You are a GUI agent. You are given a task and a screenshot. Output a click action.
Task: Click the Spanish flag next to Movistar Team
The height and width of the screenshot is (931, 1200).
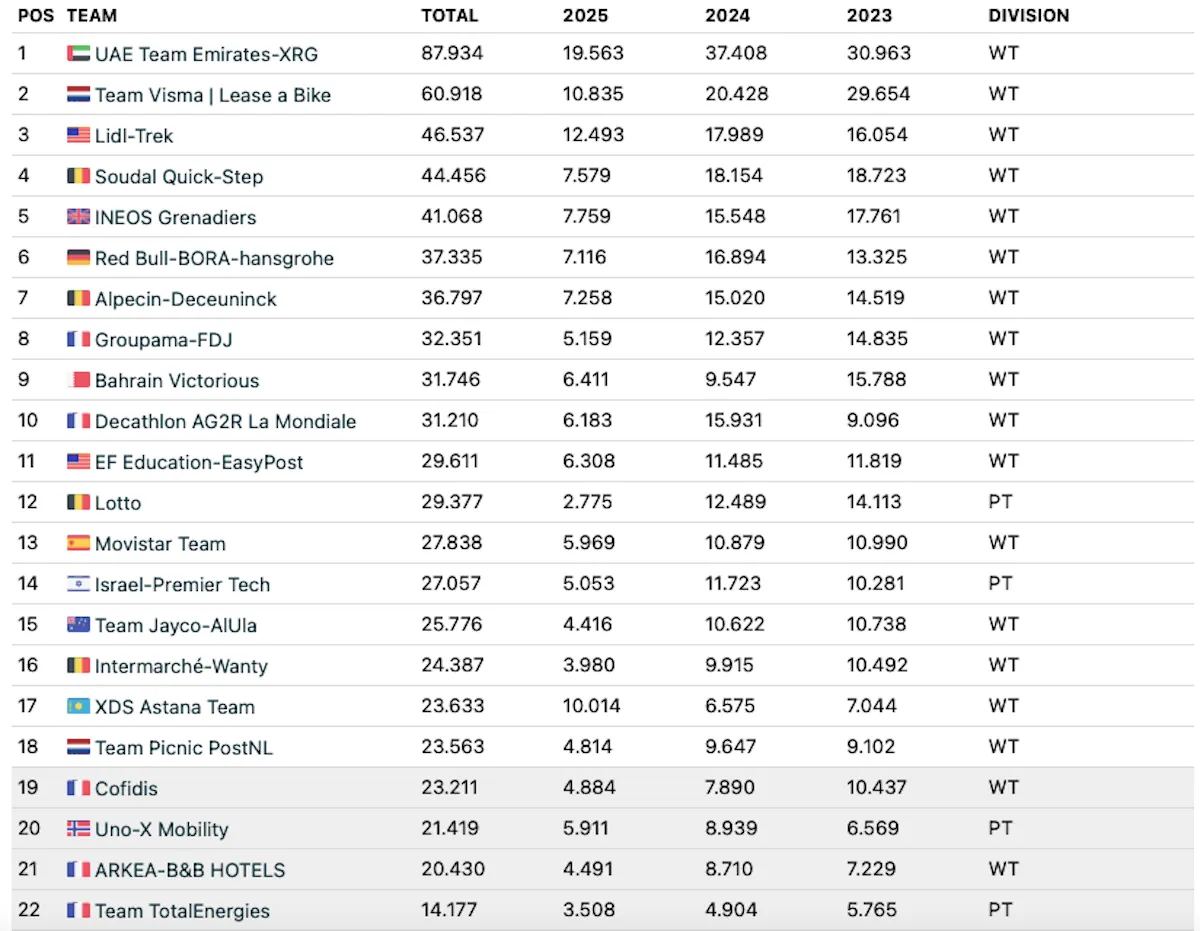pyautogui.click(x=78, y=543)
